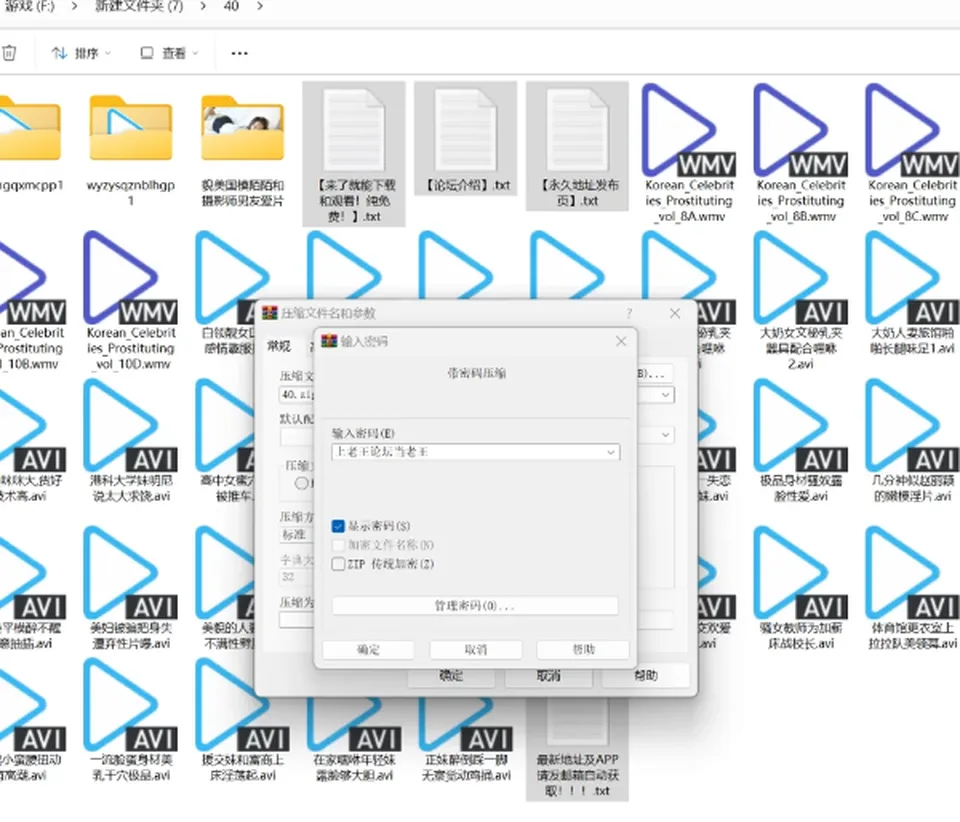
Task: Confirm the password with 确定 in 输入密码 dialog
Action: click(x=368, y=649)
